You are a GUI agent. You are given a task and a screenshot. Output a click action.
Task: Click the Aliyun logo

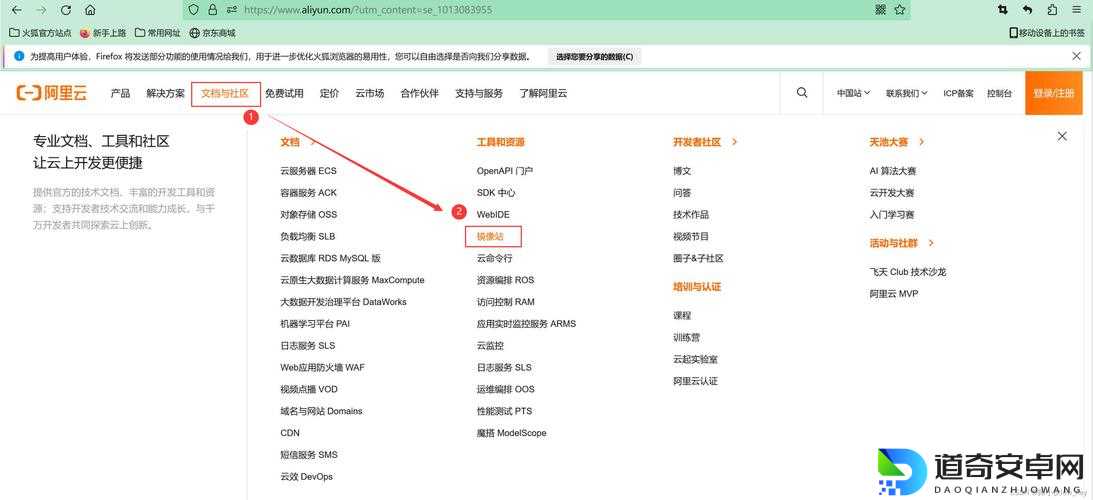coord(52,93)
